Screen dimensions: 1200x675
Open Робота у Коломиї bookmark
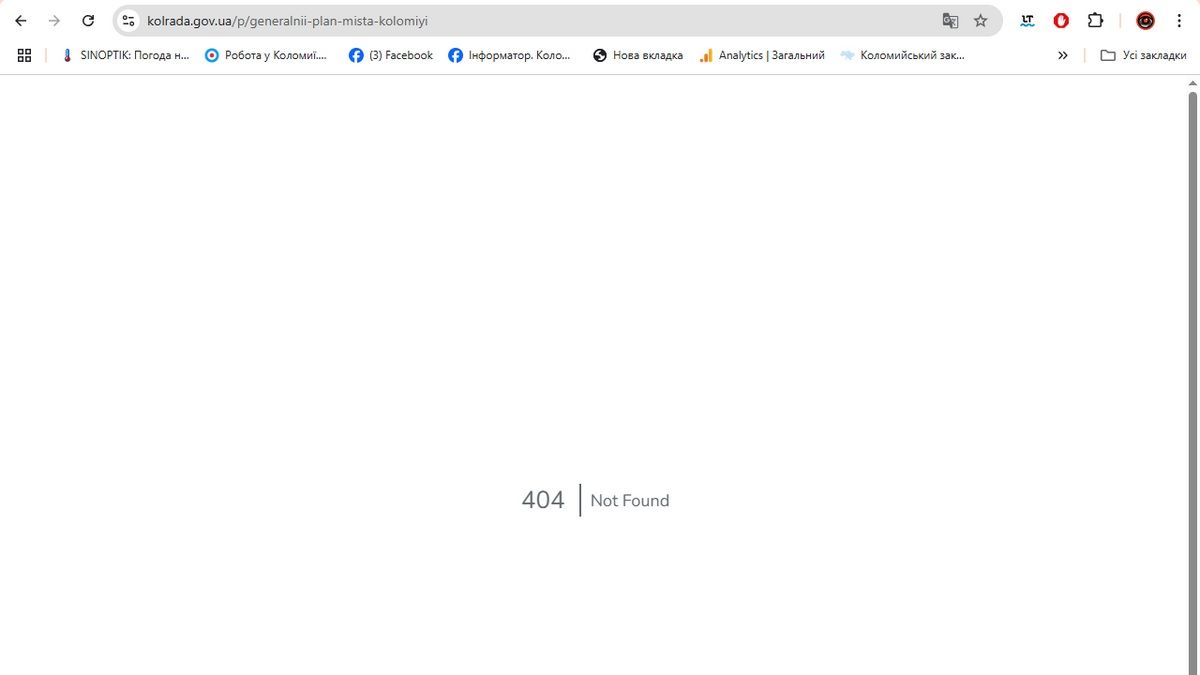click(266, 56)
